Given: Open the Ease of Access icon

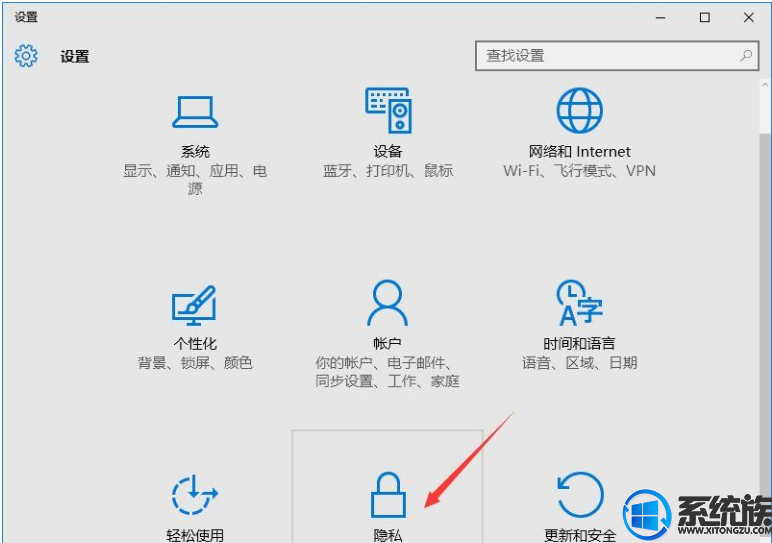Looking at the screenshot, I should (194, 494).
